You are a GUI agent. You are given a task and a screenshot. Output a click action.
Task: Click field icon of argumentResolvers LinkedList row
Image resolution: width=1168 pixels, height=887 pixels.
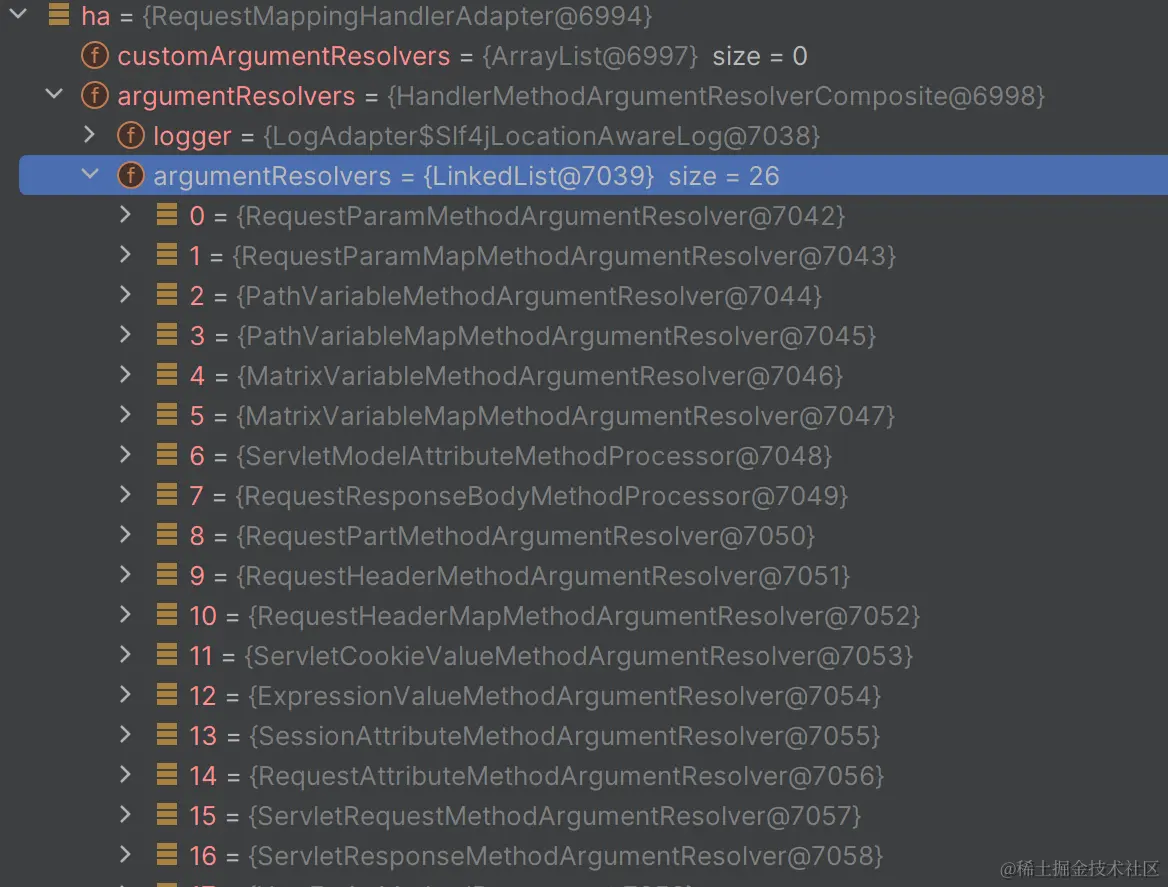point(130,175)
